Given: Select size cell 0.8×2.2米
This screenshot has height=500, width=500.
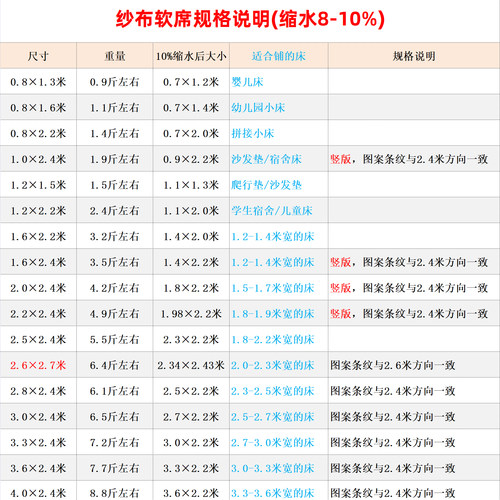Looking at the screenshot, I should coord(38,133).
